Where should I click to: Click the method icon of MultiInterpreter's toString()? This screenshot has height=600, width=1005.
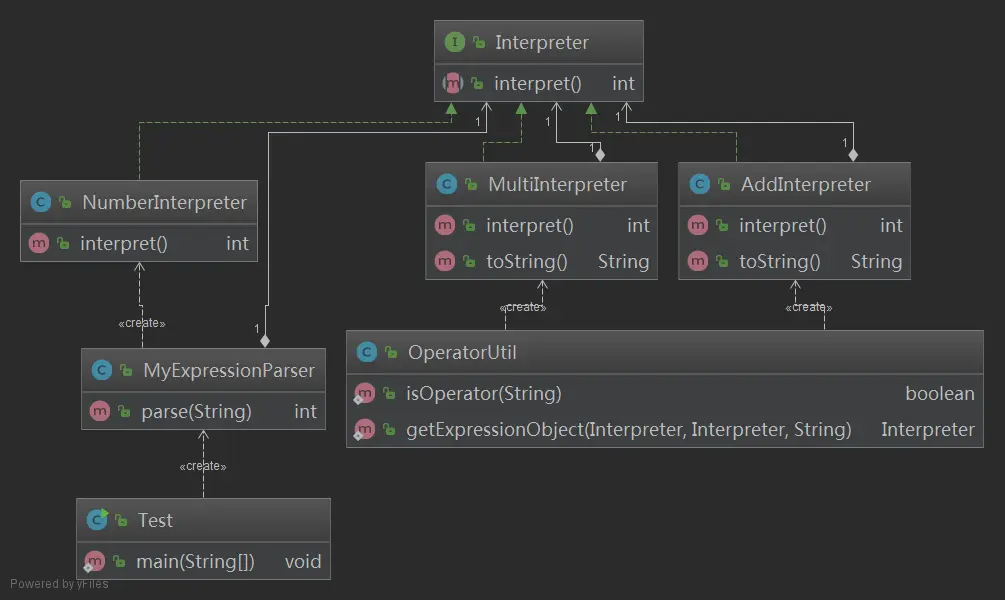445,262
